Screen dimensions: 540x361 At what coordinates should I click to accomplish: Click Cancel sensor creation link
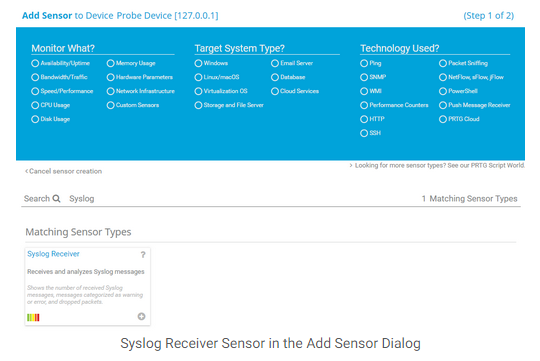pyautogui.click(x=64, y=171)
